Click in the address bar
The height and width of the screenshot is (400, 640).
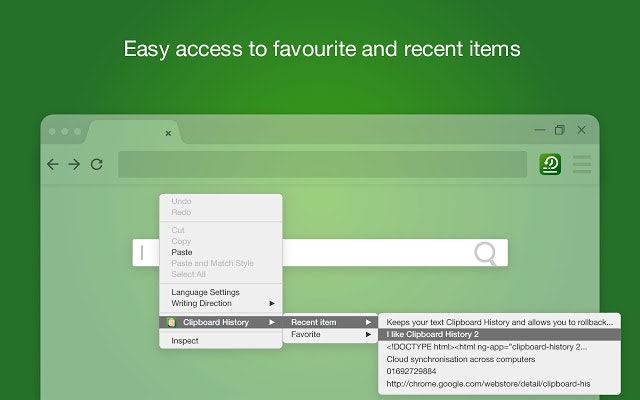click(322, 164)
